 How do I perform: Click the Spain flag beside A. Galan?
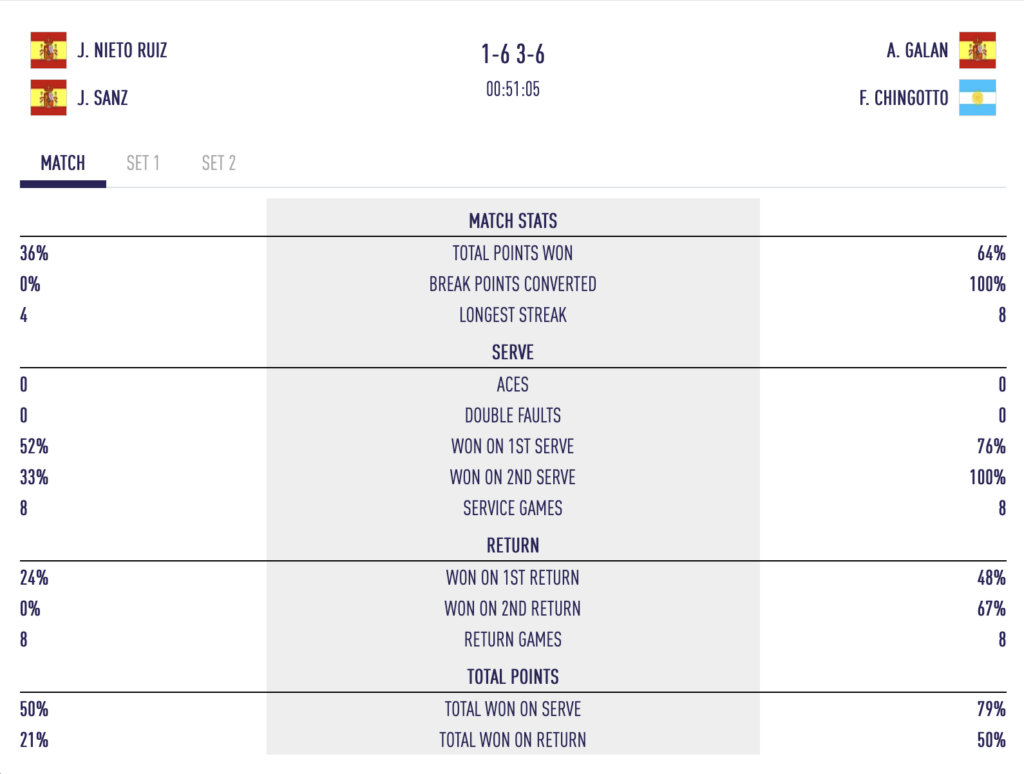click(x=977, y=50)
